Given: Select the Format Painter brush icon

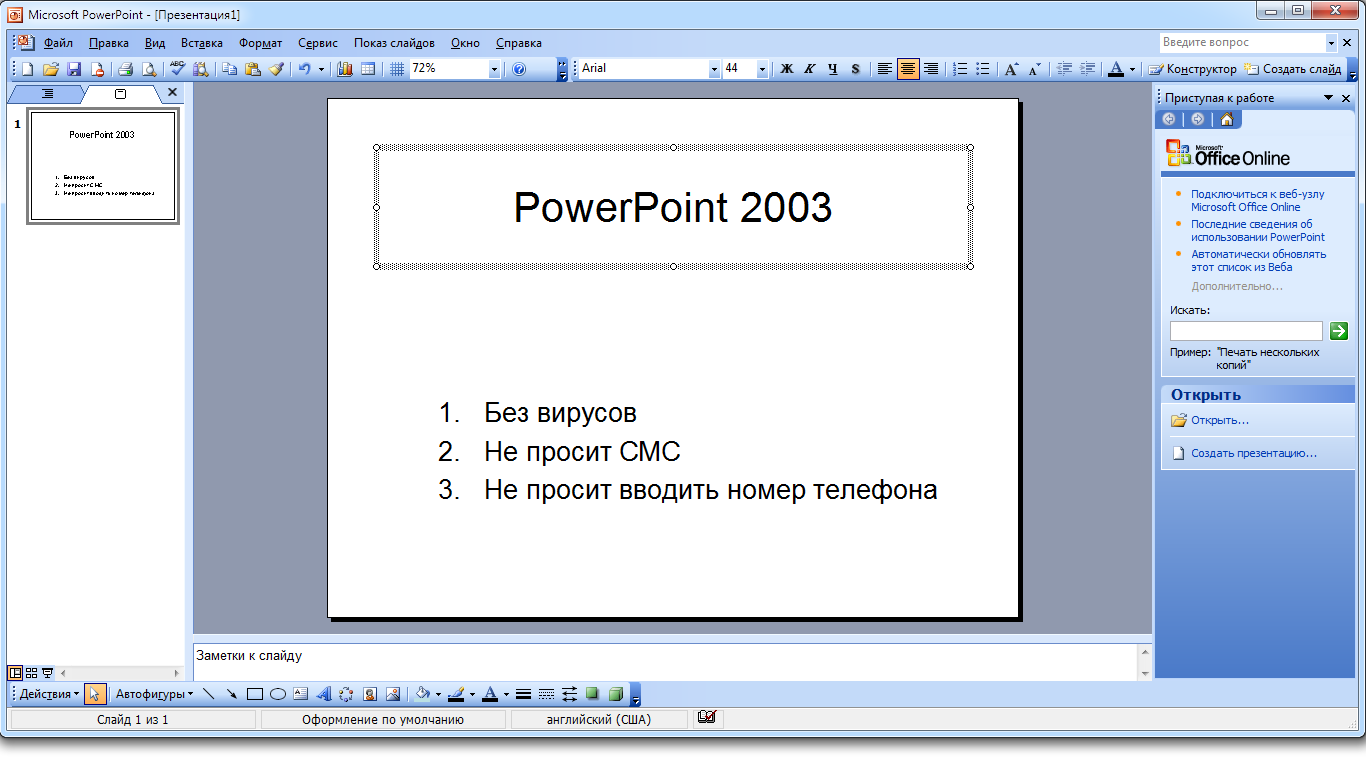Looking at the screenshot, I should (276, 69).
